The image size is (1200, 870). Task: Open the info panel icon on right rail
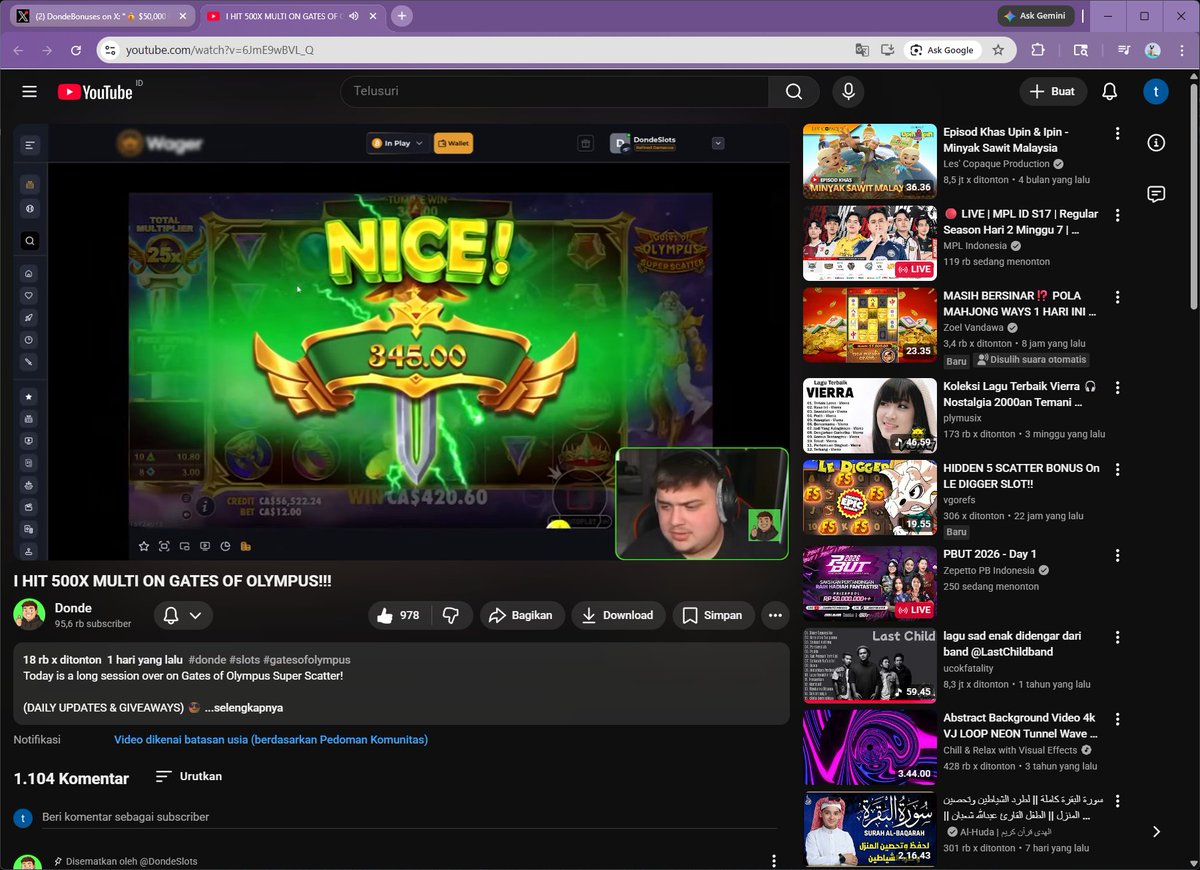tap(1156, 143)
